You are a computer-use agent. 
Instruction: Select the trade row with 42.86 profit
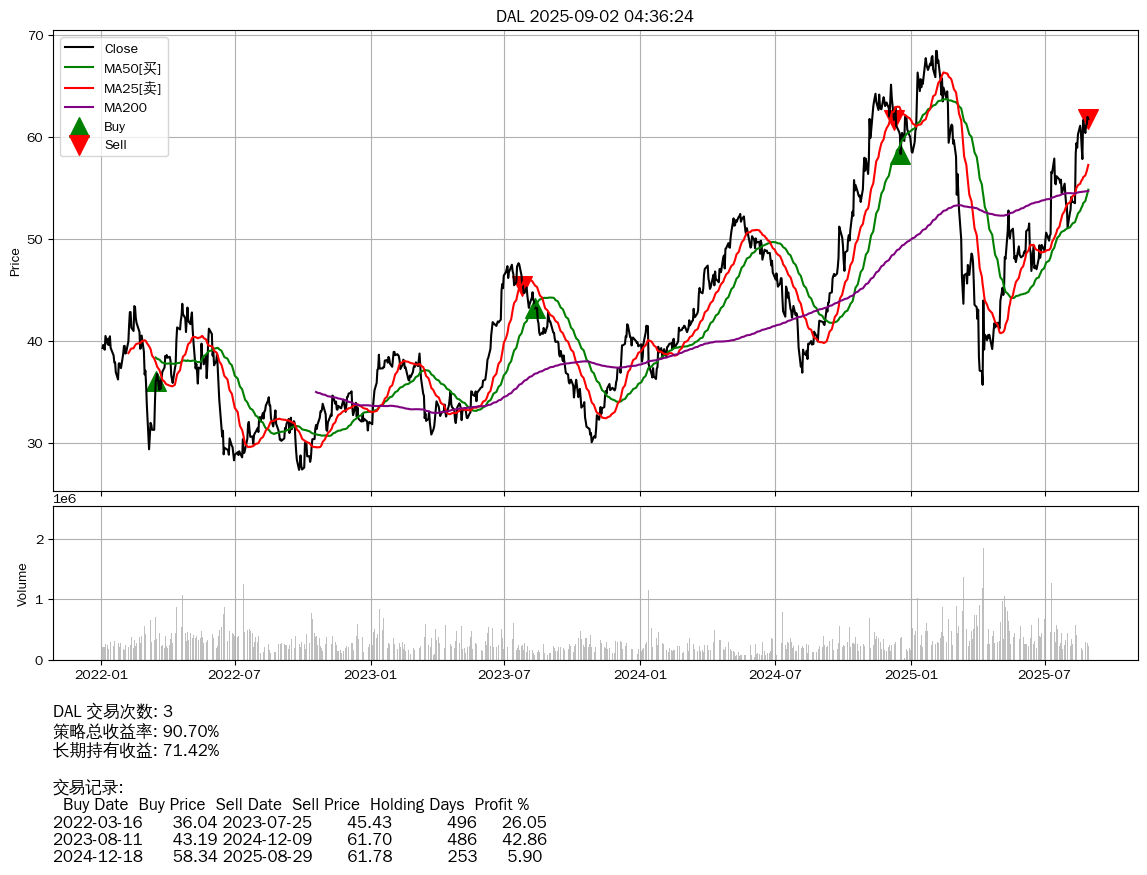coord(300,839)
